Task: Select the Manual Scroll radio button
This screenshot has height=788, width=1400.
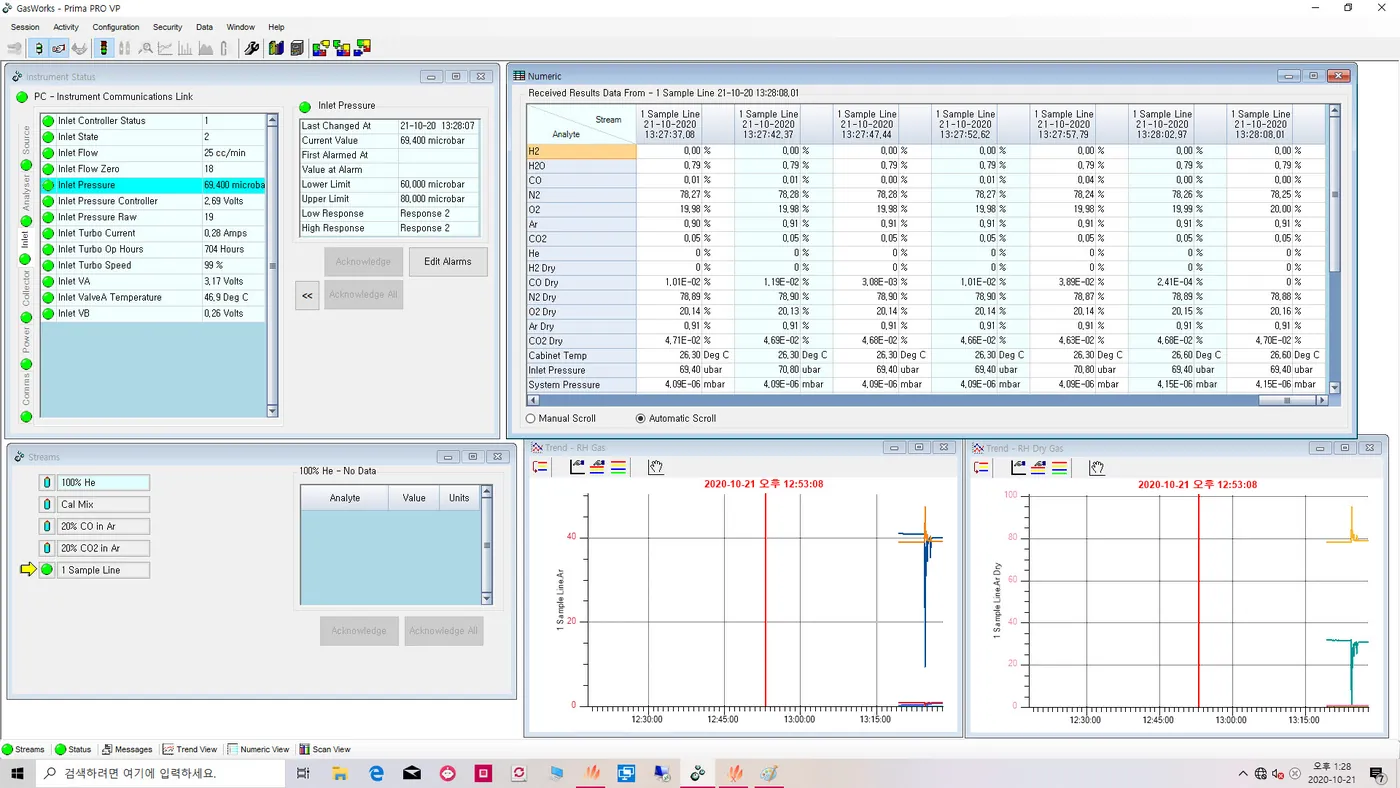Action: pyautogui.click(x=531, y=418)
